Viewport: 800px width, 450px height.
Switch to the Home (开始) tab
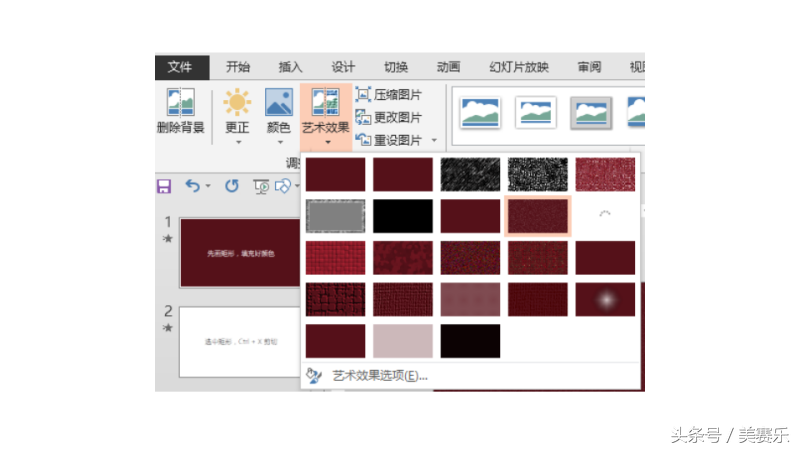point(238,67)
